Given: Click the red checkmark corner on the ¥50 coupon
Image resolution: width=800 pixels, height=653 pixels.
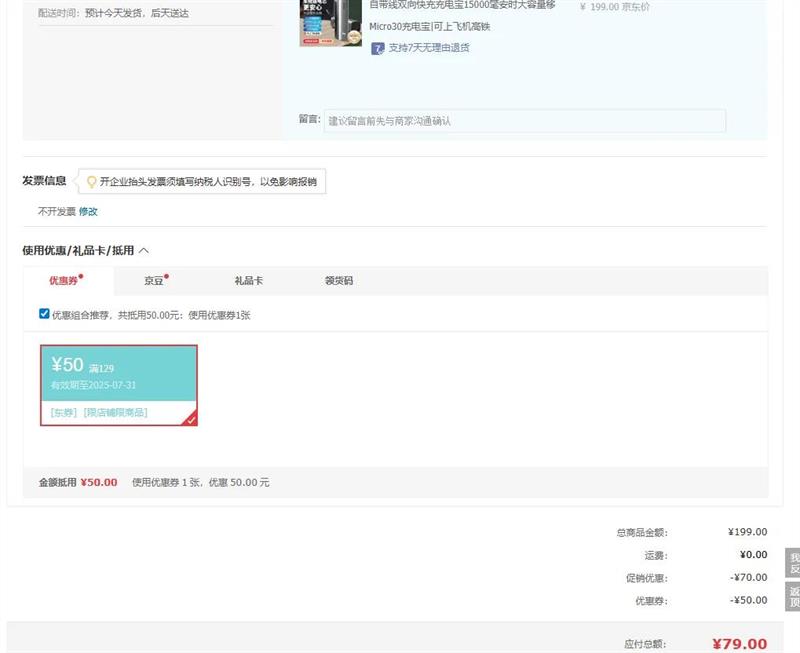Looking at the screenshot, I should click(x=190, y=419).
